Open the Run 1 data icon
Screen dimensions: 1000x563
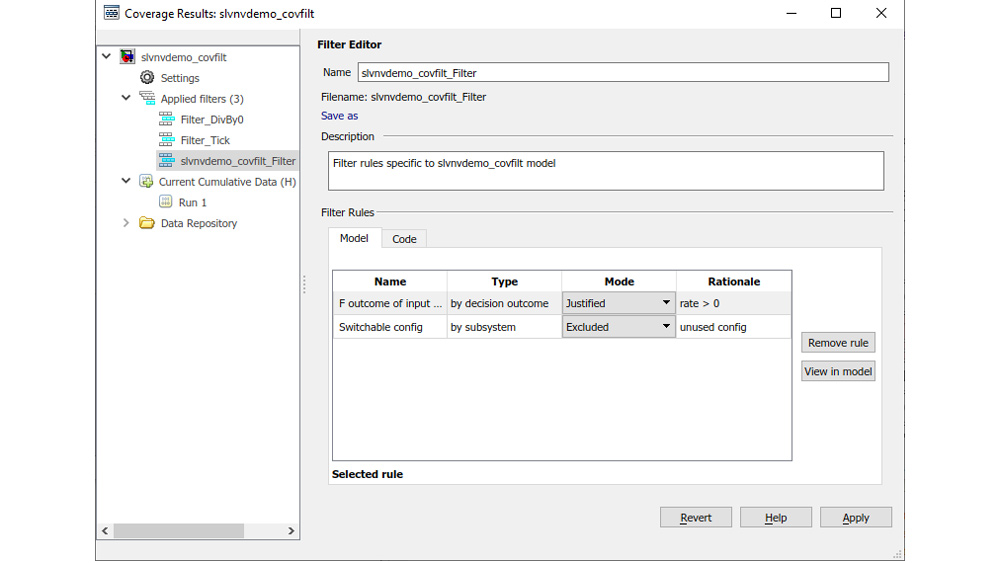(x=166, y=202)
